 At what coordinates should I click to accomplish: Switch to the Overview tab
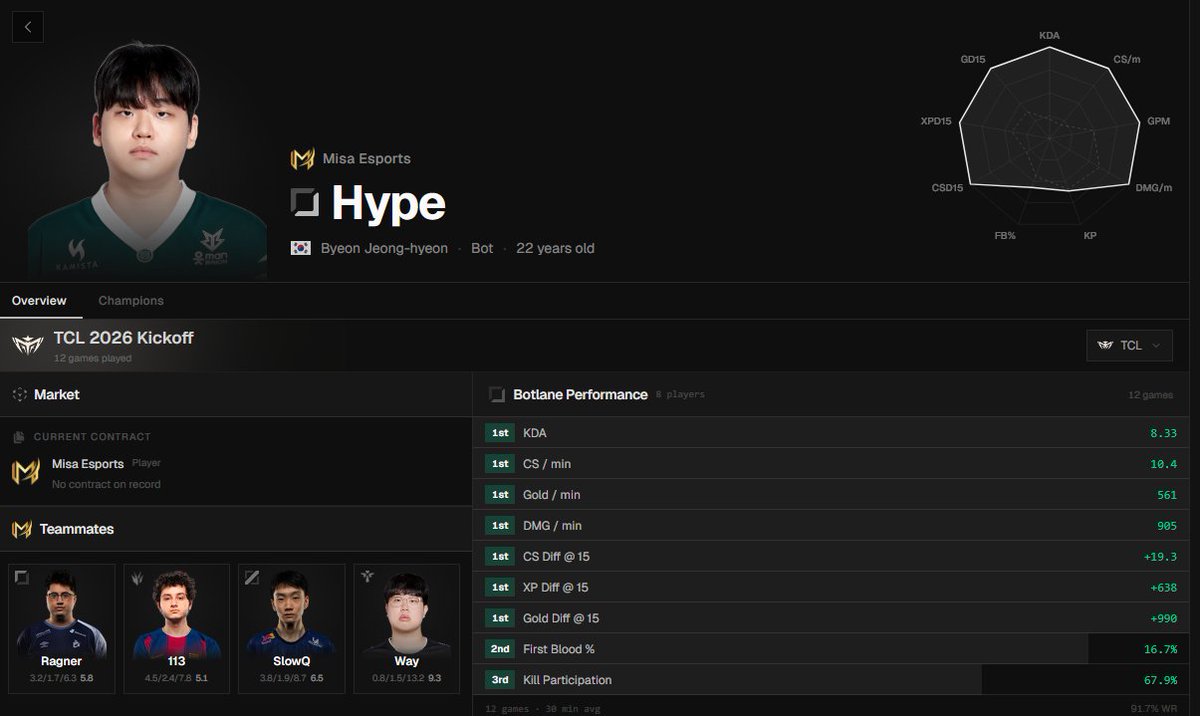tap(39, 300)
